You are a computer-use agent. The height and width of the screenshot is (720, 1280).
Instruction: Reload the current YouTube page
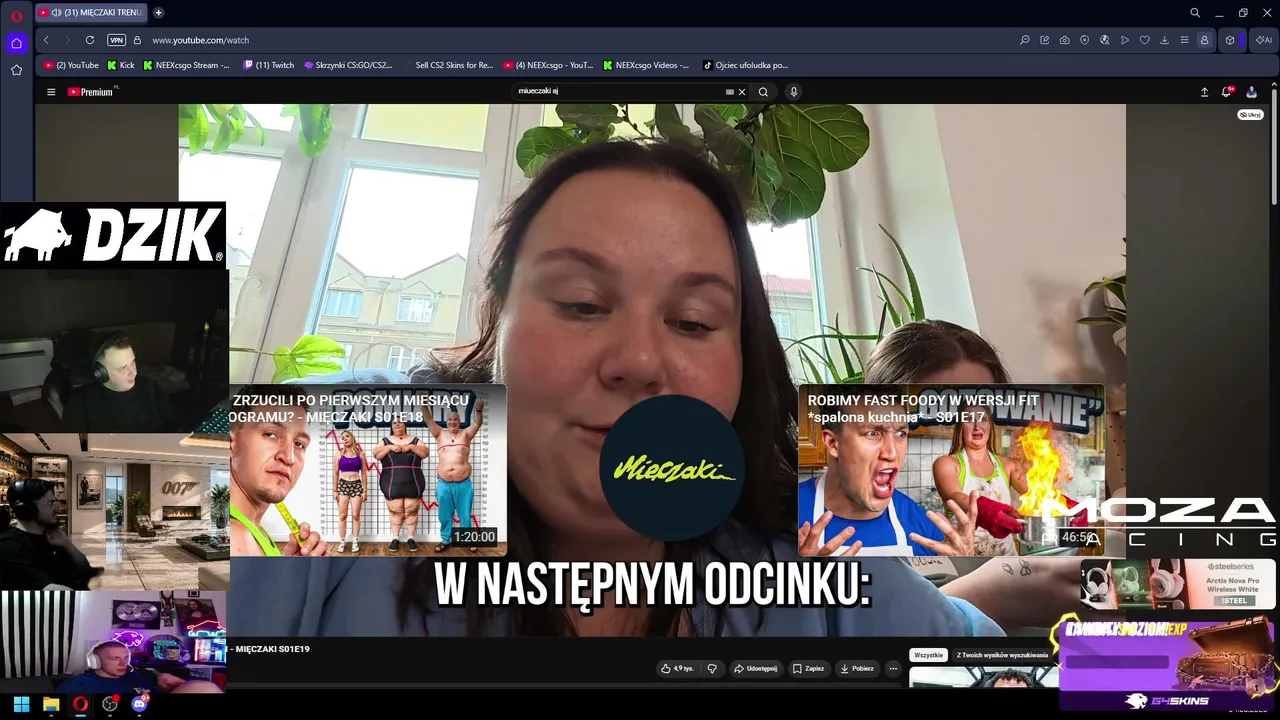tap(90, 40)
